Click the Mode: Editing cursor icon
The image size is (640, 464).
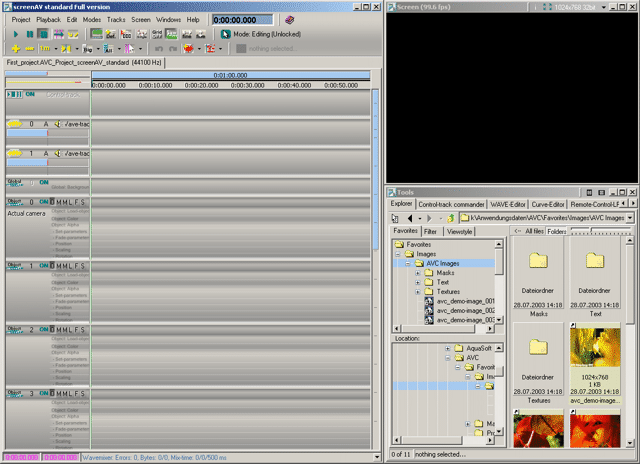click(x=226, y=34)
